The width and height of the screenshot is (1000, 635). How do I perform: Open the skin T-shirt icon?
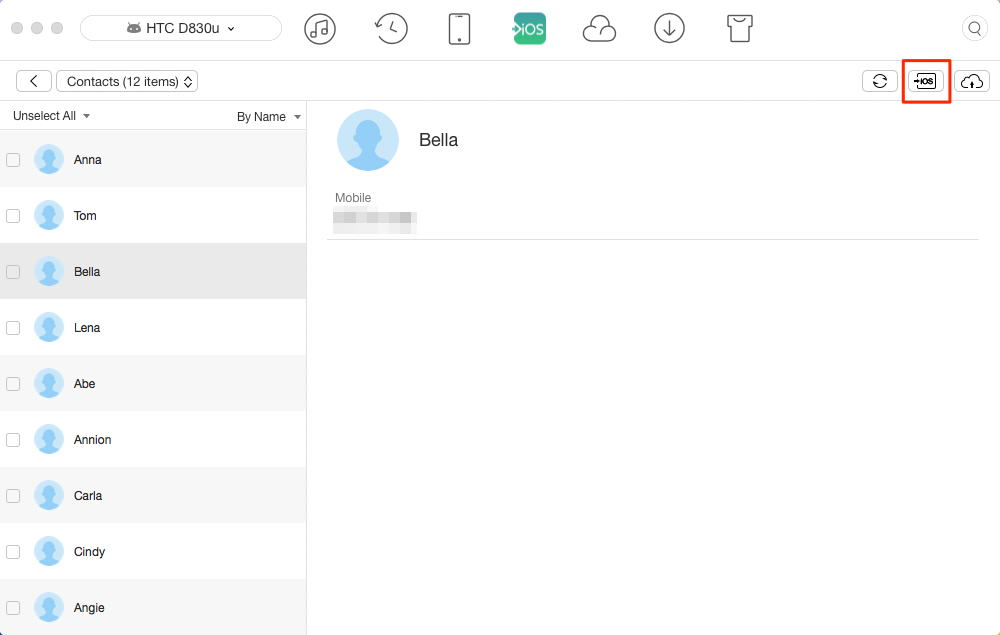pyautogui.click(x=740, y=29)
